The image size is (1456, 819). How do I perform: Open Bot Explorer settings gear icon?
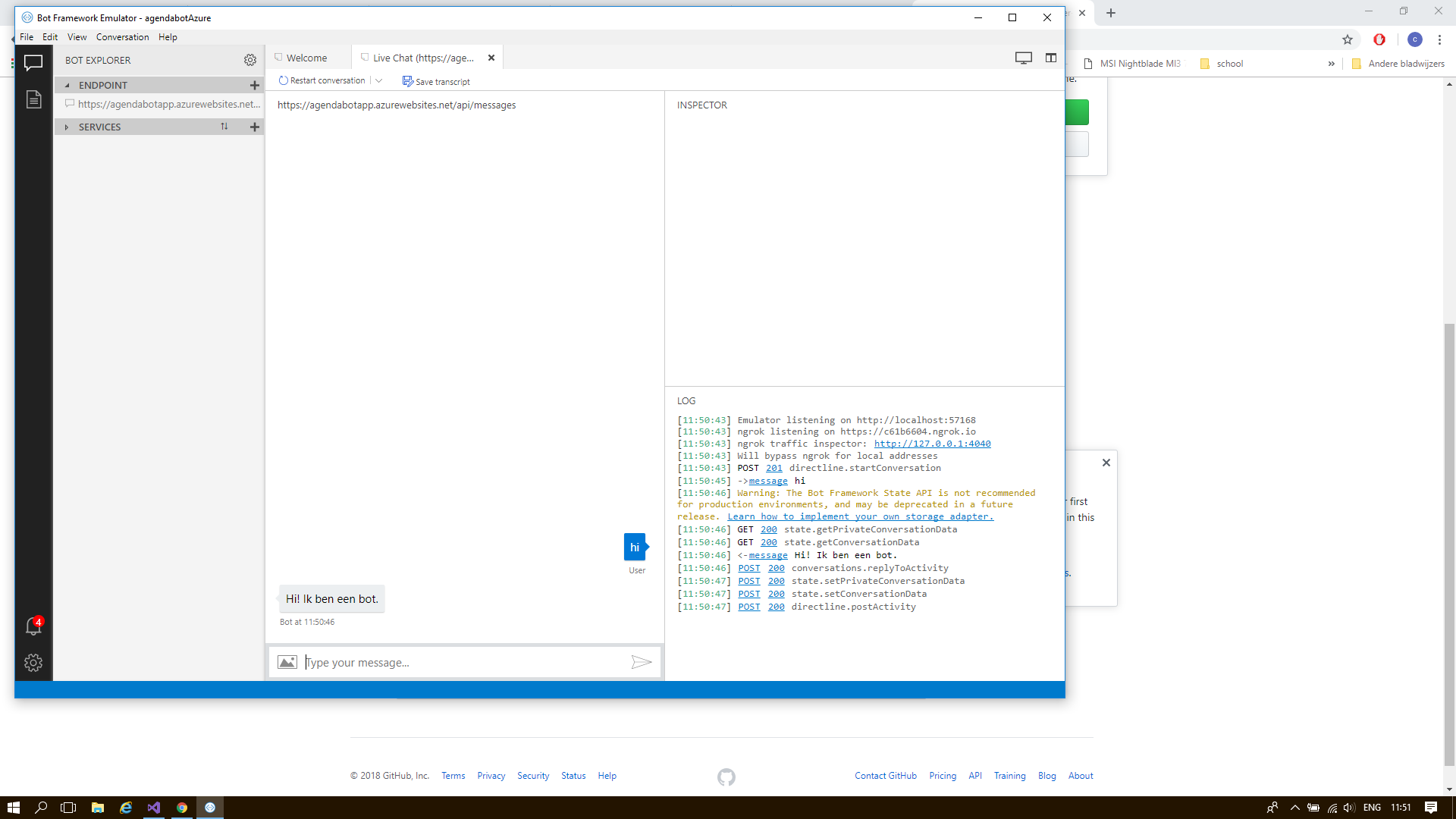coord(250,60)
